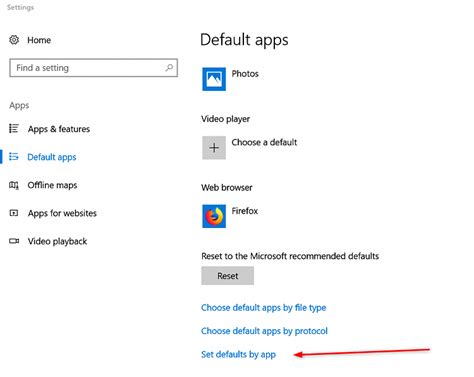Select Choose a default for video player
The width and height of the screenshot is (474, 377).
(x=264, y=142)
